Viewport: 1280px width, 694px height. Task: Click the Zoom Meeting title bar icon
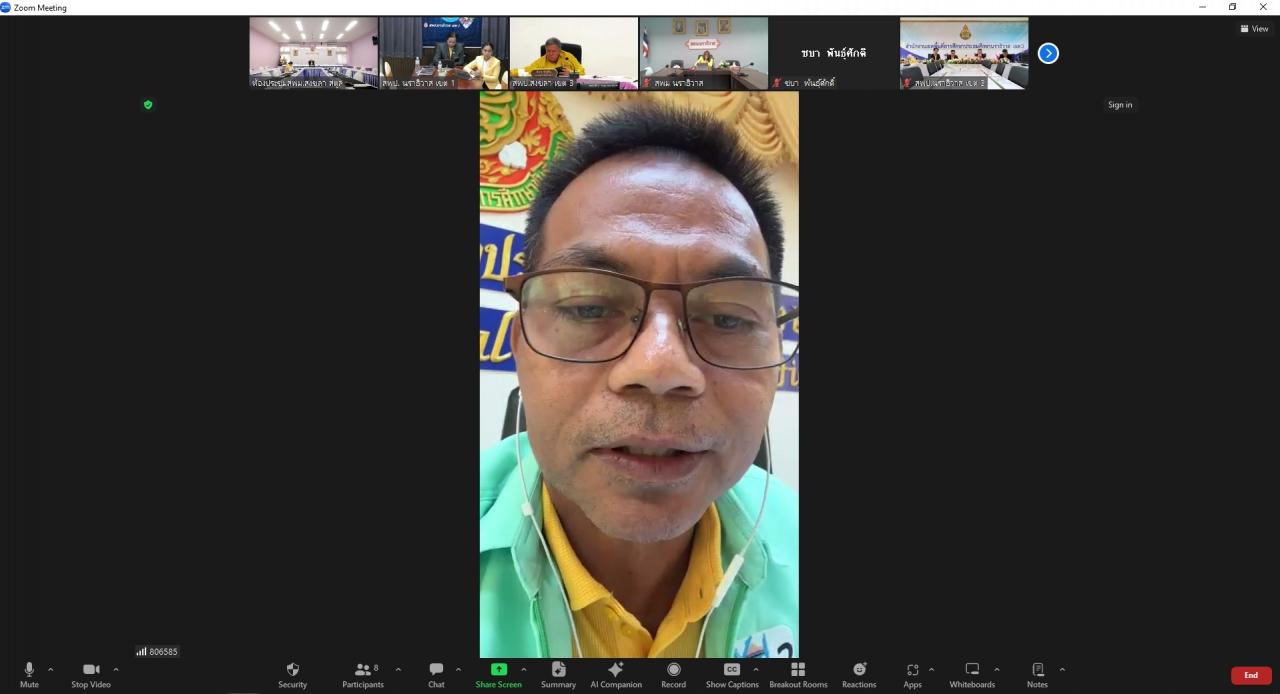(x=6, y=7)
